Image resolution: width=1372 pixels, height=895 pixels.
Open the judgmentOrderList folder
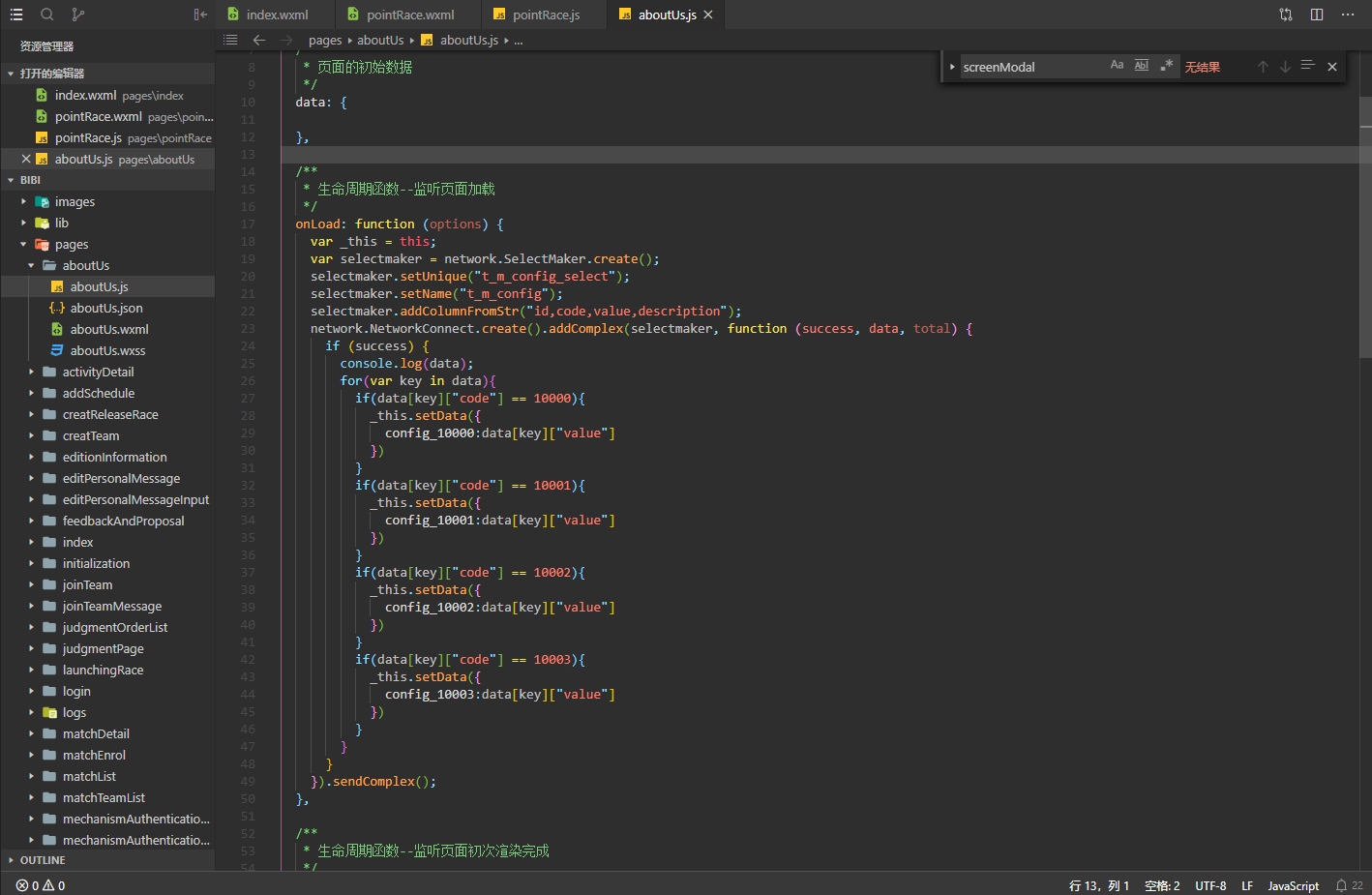[x=115, y=627]
